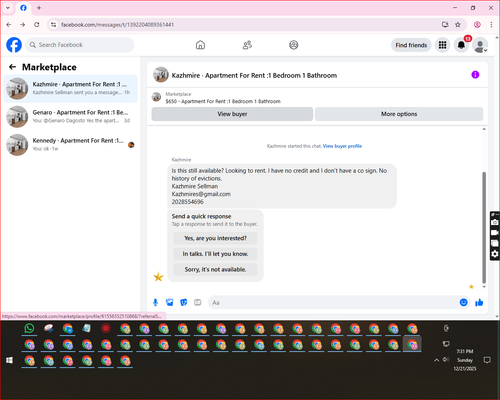This screenshot has height=400, width=500.
Task: Open the Chrome three-dot menu
Action: (x=491, y=25)
